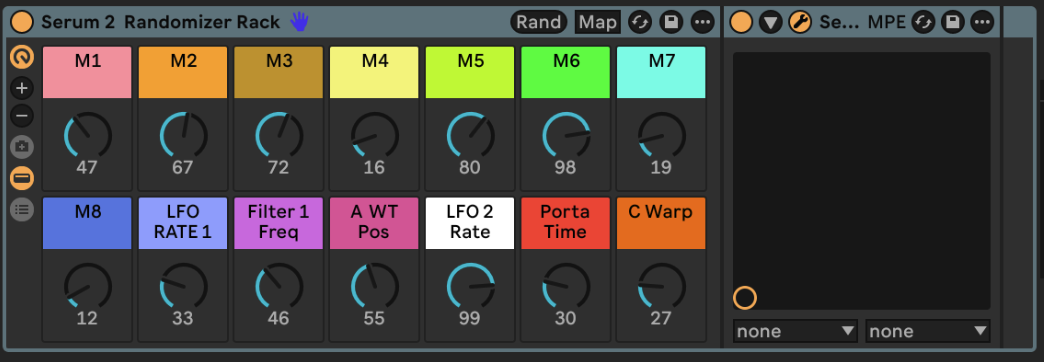Viewport: 1044px width, 362px height.
Task: Click the C Warp knob
Action: (661, 286)
